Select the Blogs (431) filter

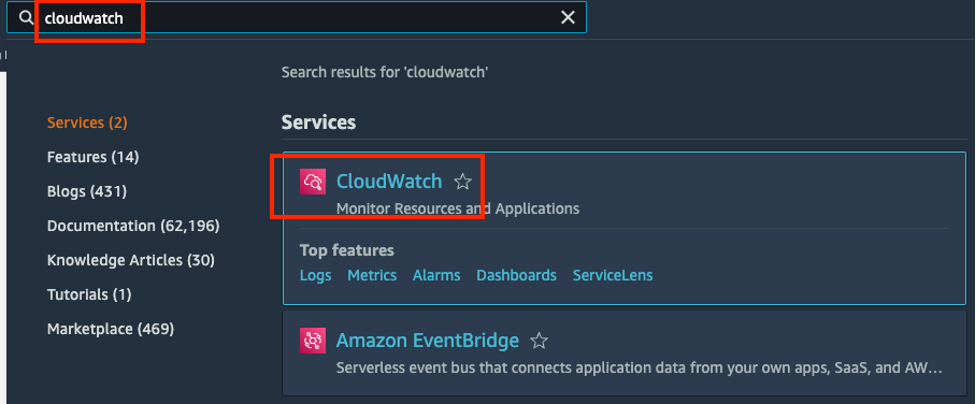87,191
